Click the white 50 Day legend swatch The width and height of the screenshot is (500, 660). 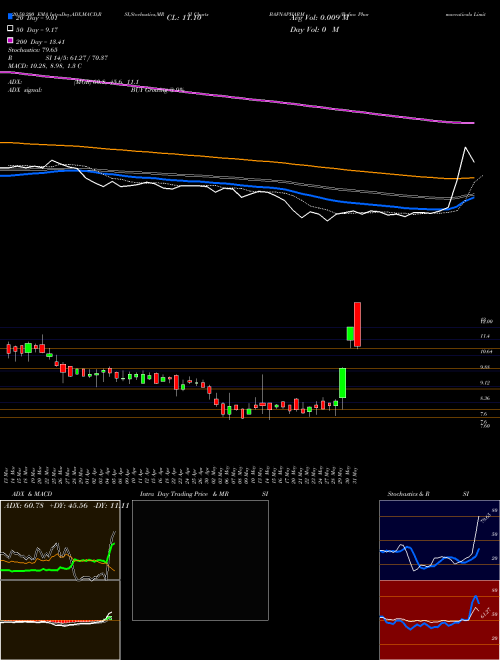point(11,29)
